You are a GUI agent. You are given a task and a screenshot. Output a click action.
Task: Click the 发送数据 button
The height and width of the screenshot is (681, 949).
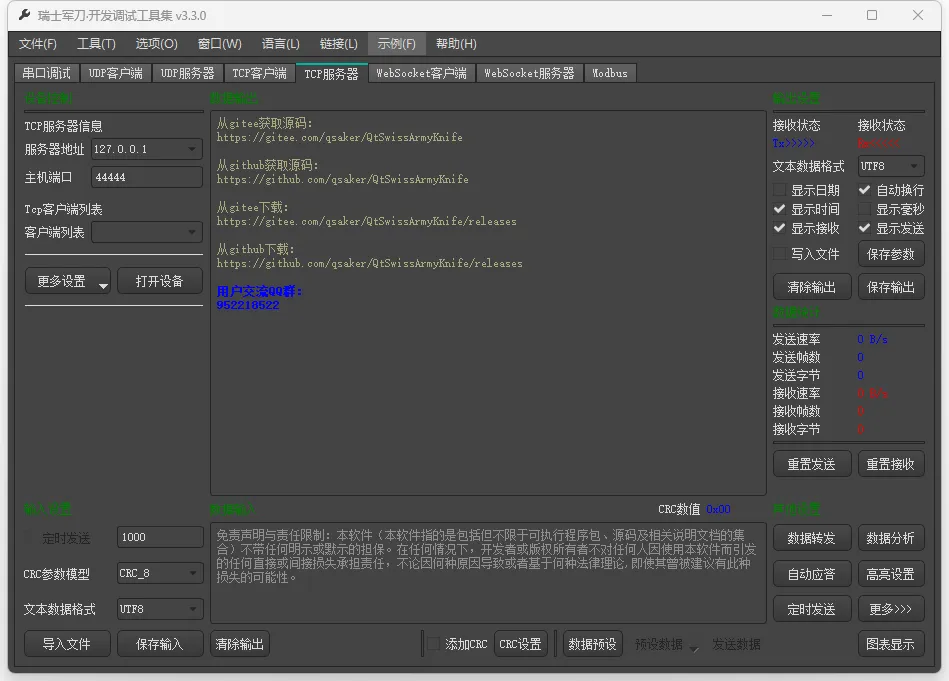point(736,644)
